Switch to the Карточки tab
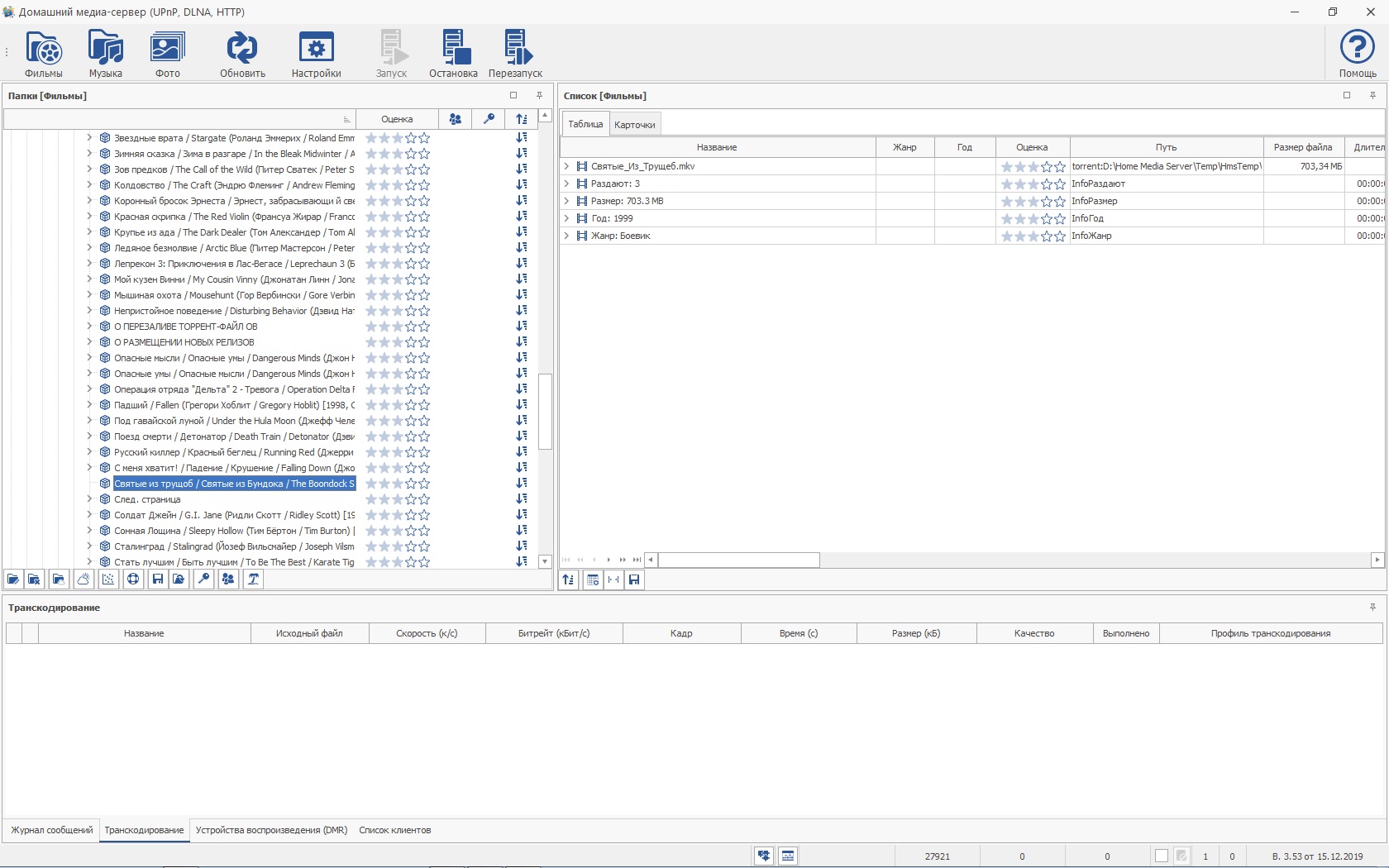Screen dimensions: 1389x868 coord(634,125)
